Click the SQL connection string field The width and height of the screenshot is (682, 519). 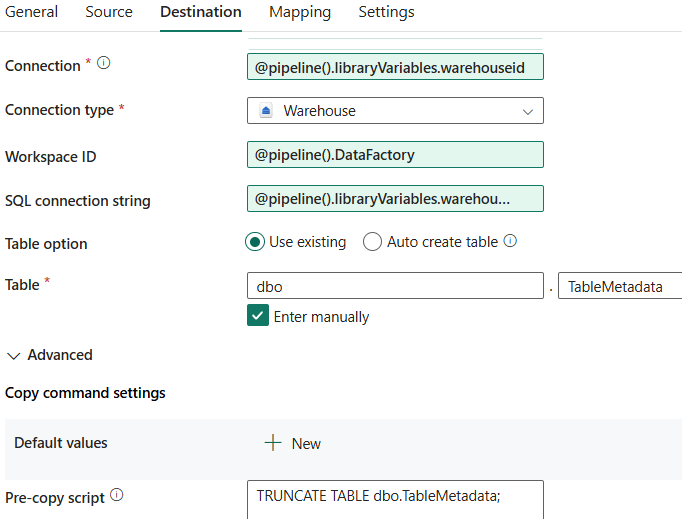click(x=395, y=199)
